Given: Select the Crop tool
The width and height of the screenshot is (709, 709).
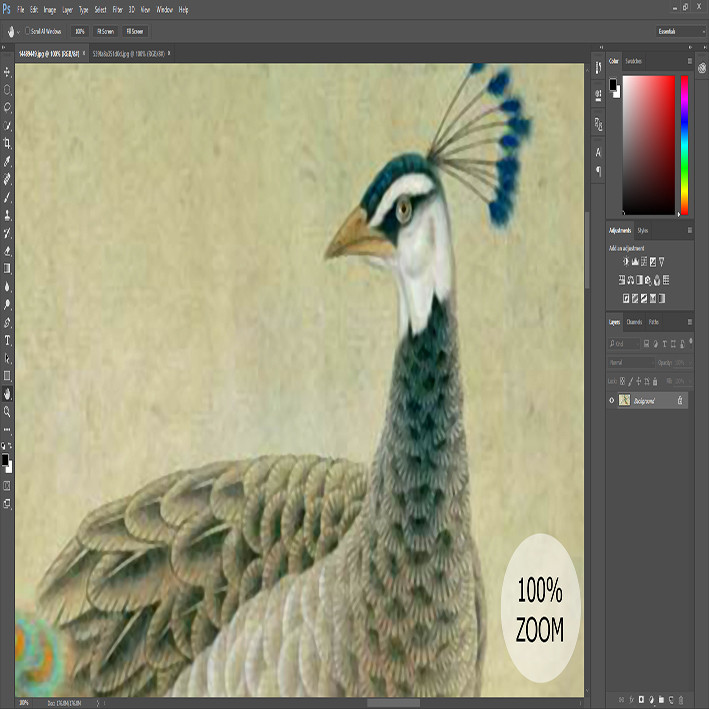Looking at the screenshot, I should point(7,143).
